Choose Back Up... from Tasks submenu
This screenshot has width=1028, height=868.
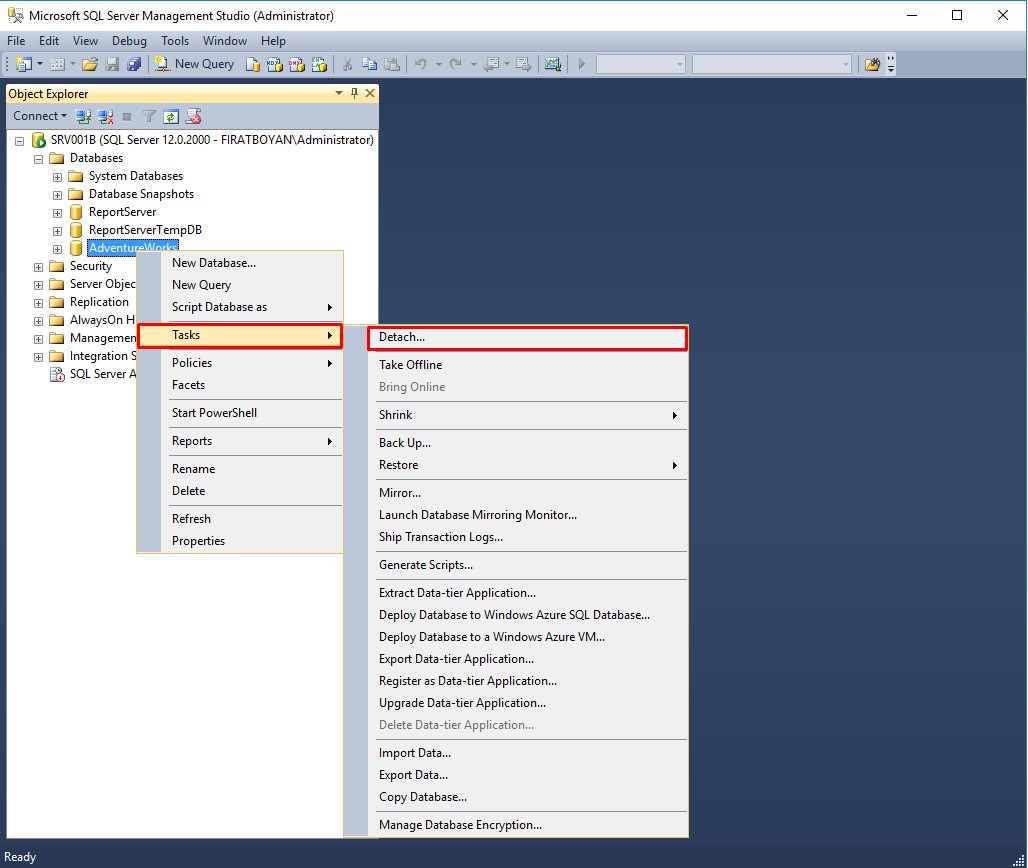coord(528,443)
